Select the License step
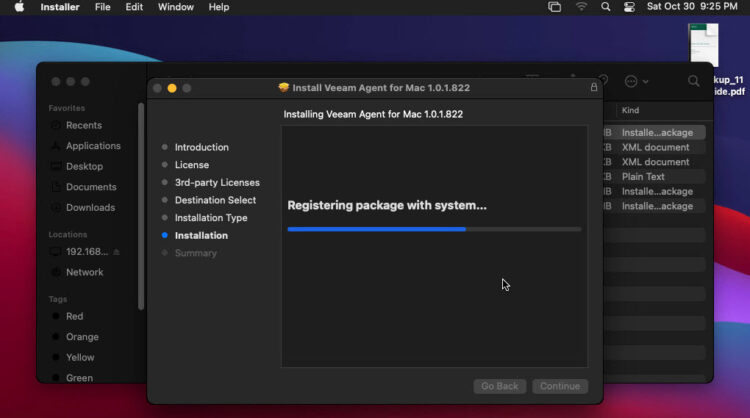Screen dimensions: 750x418 191,165
